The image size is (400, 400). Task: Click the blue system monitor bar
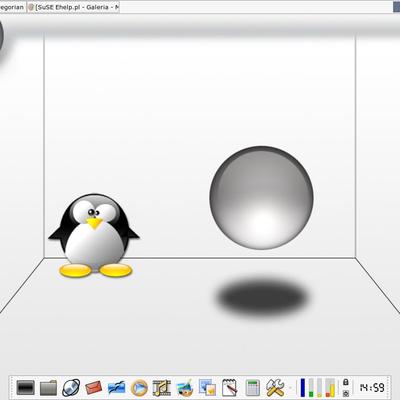[303, 388]
